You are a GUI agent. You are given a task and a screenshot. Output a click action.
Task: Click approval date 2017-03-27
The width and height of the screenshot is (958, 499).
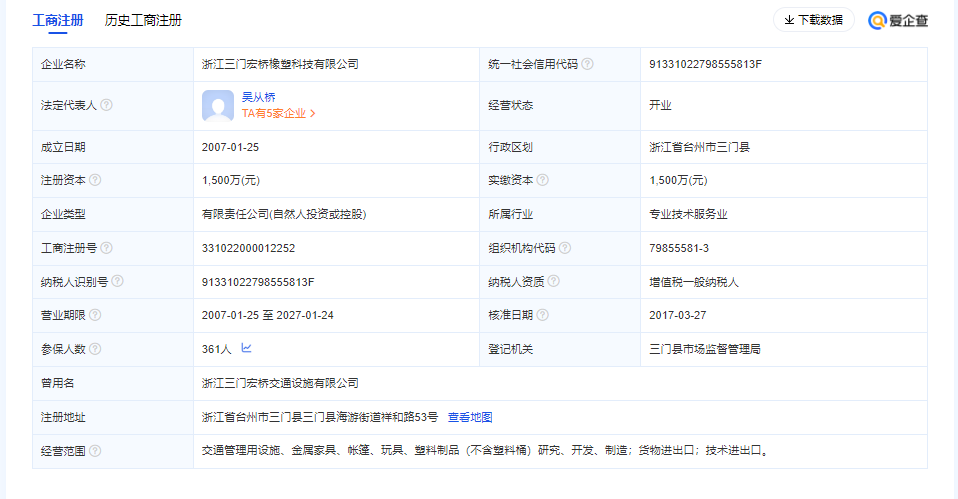678,315
